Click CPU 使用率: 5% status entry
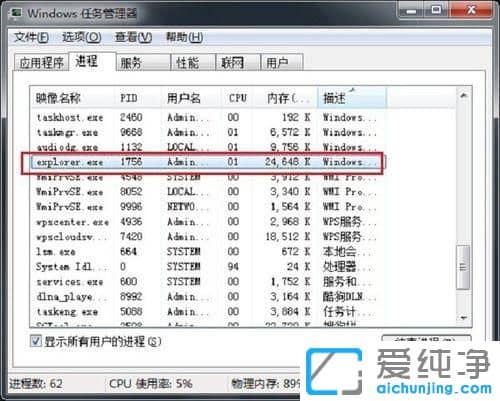 pos(151,384)
